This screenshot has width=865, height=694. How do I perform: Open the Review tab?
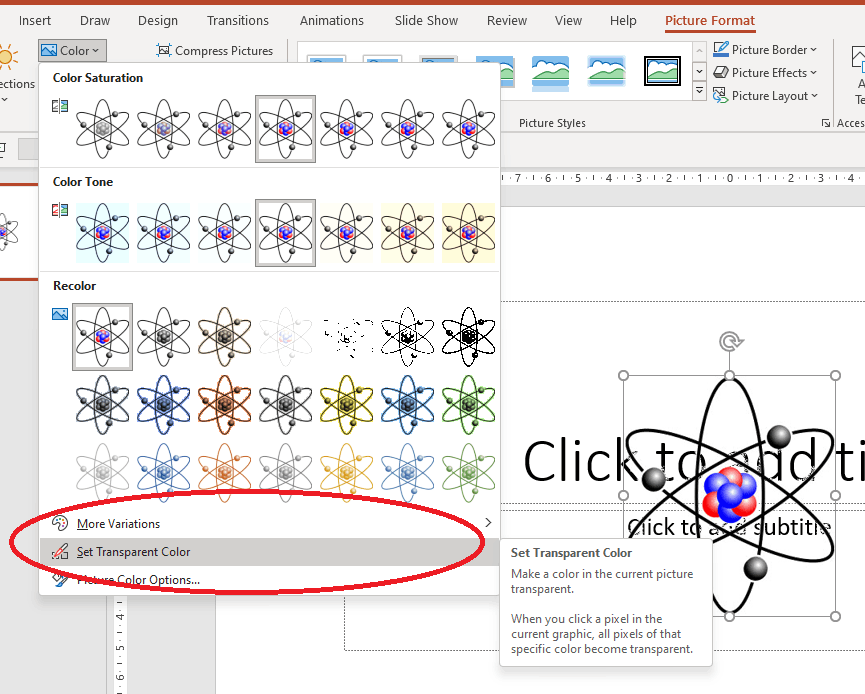506,20
